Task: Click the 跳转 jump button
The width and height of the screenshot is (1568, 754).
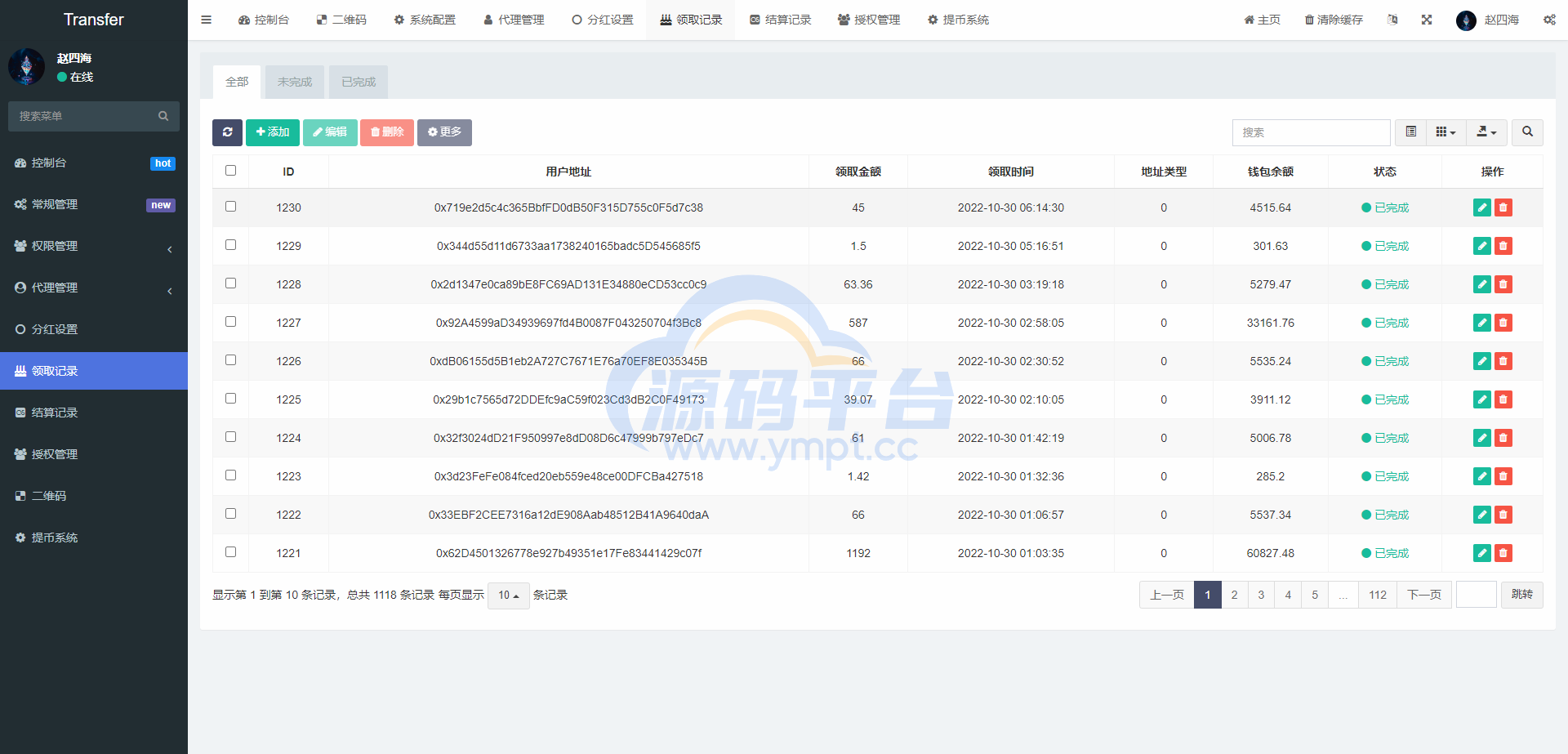Action: coord(1522,595)
